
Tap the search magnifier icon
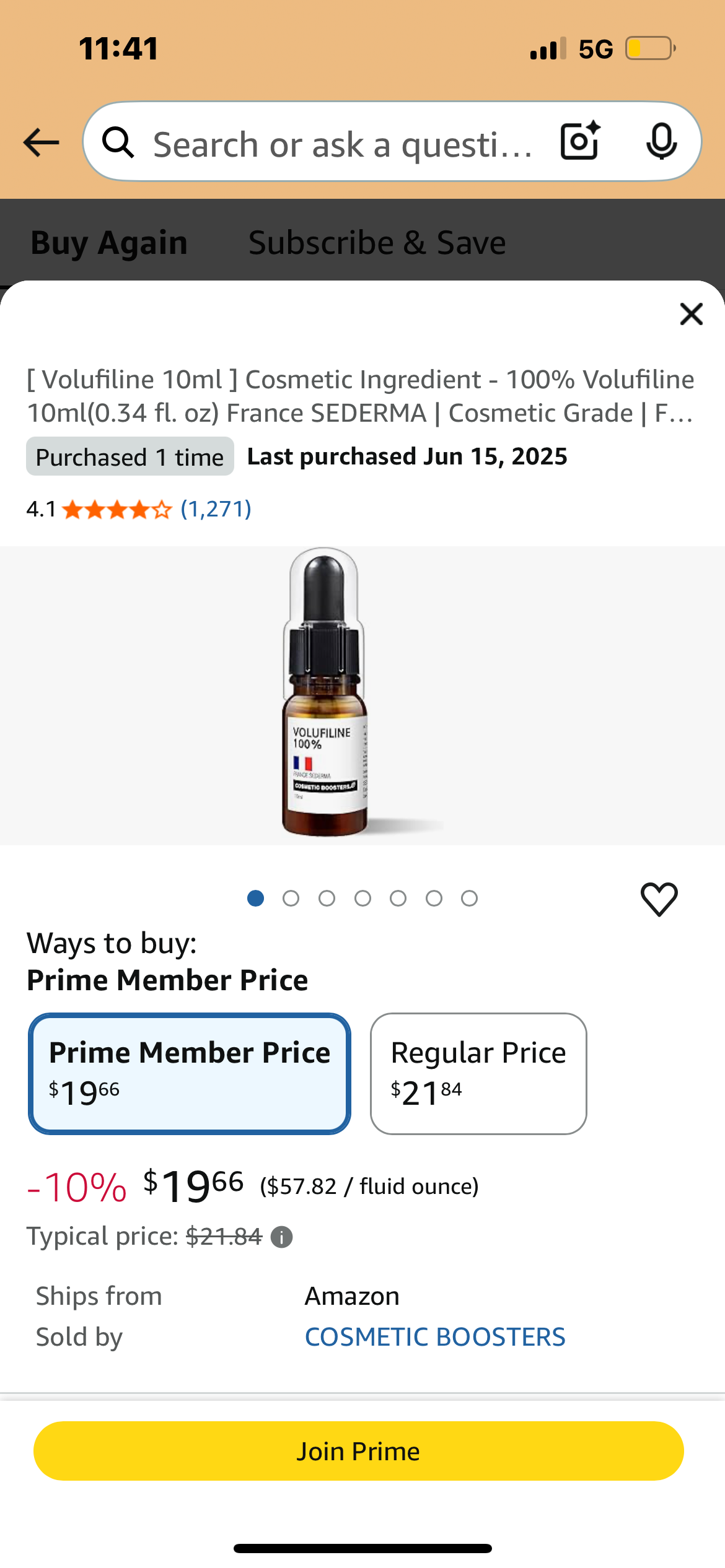[x=118, y=143]
